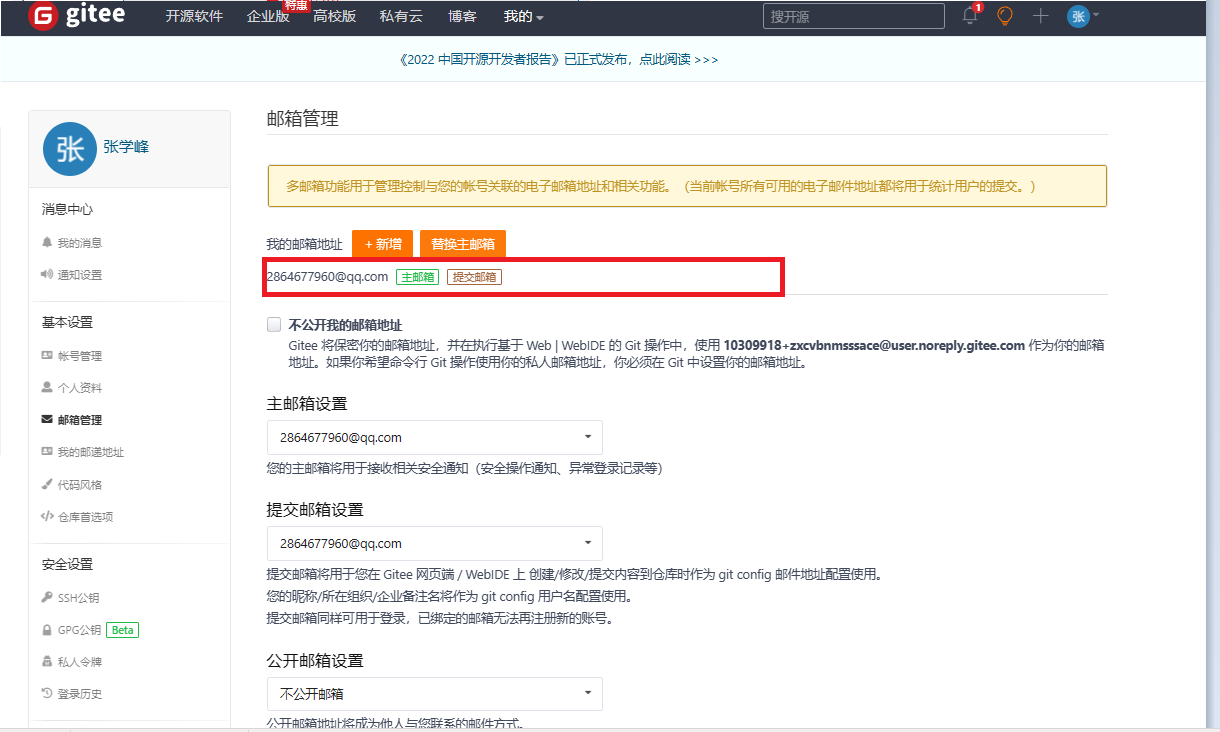Click the orange lightbulb icon in header
Viewport: 1220px width, 732px height.
tap(1005, 16)
